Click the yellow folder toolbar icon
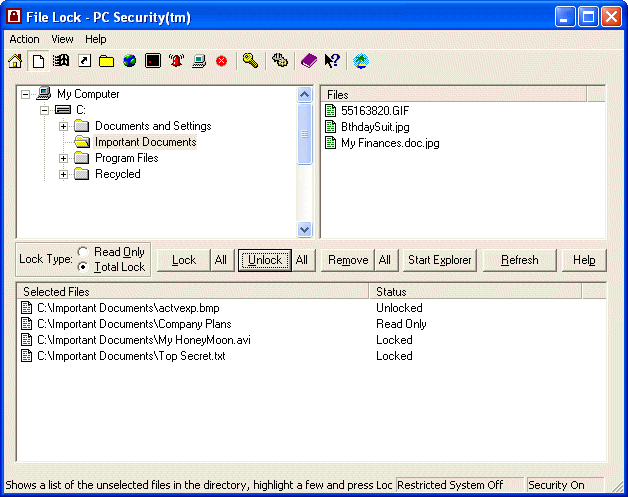 [106, 61]
